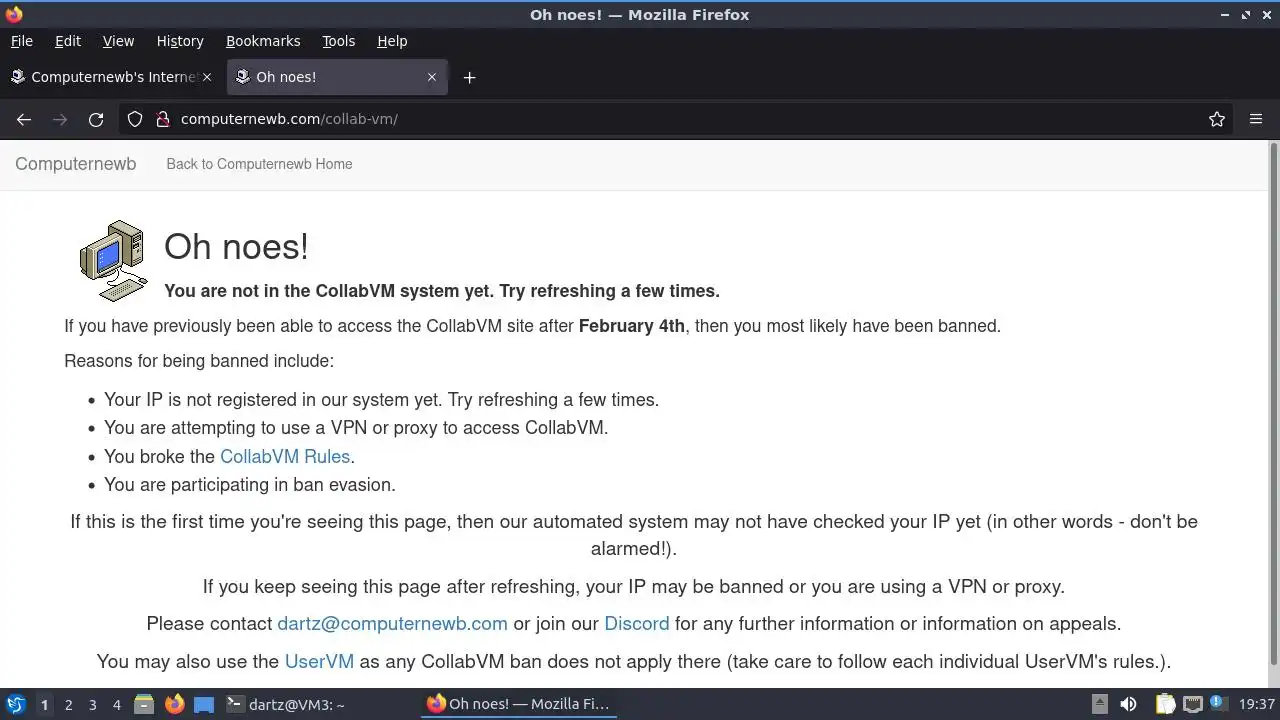Open the taskbar application menu launcher

pos(15,704)
